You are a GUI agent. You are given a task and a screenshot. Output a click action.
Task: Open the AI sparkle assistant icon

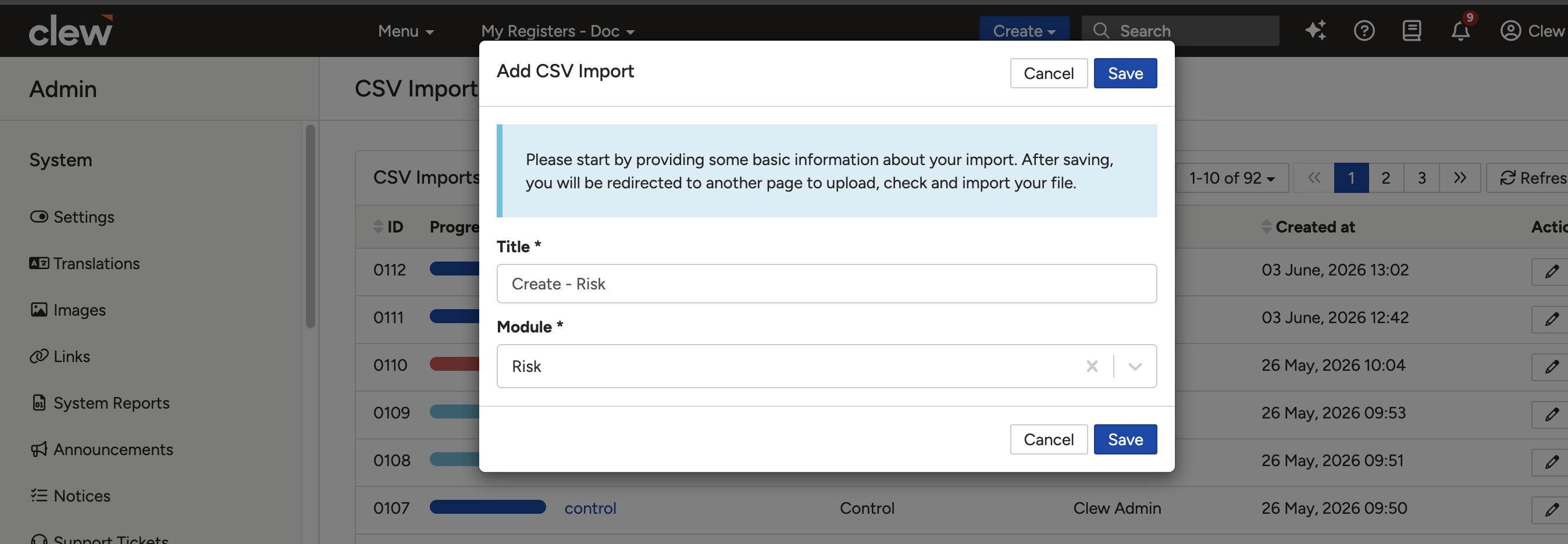point(1316,30)
